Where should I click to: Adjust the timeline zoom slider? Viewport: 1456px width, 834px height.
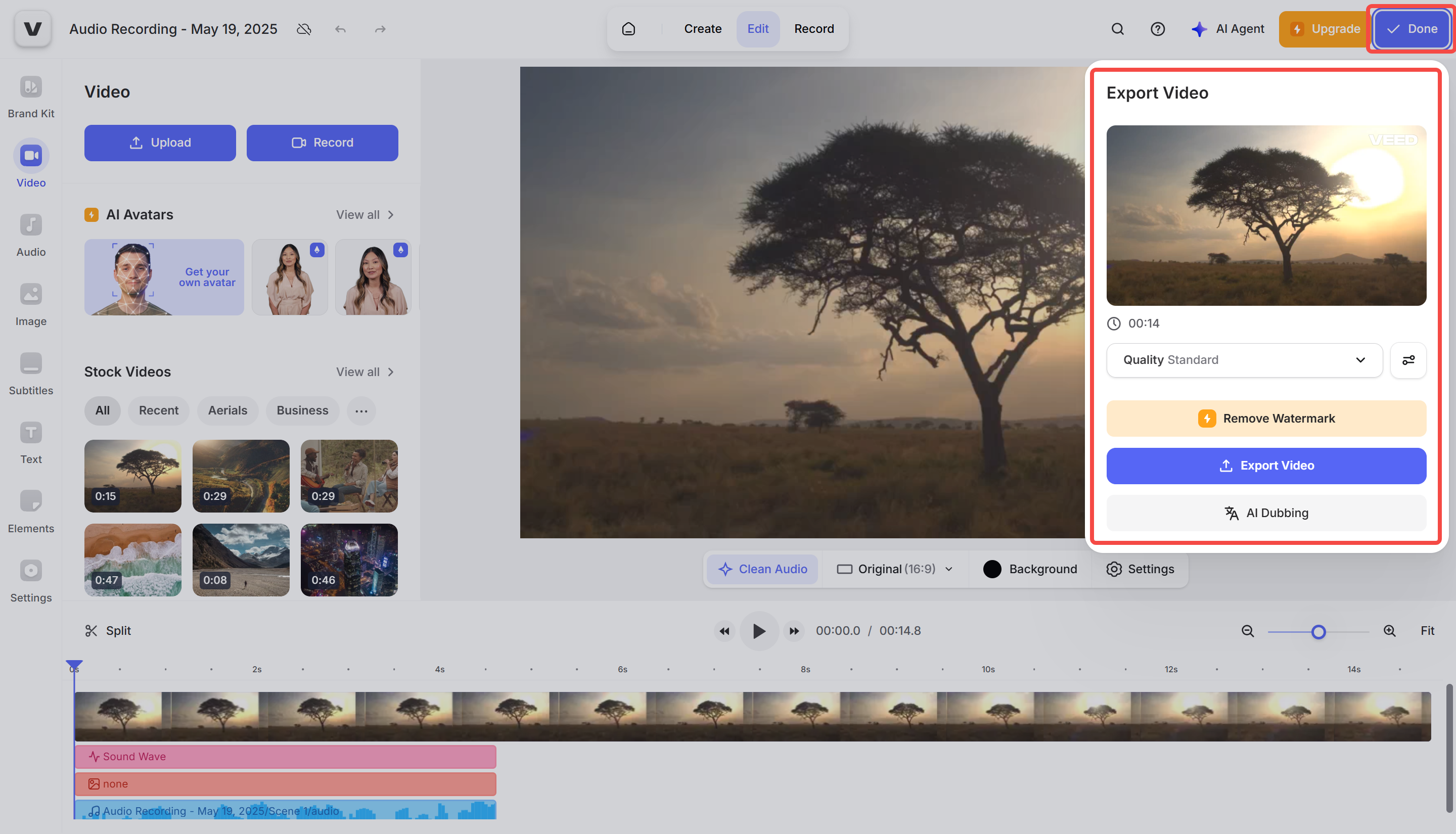coord(1318,631)
